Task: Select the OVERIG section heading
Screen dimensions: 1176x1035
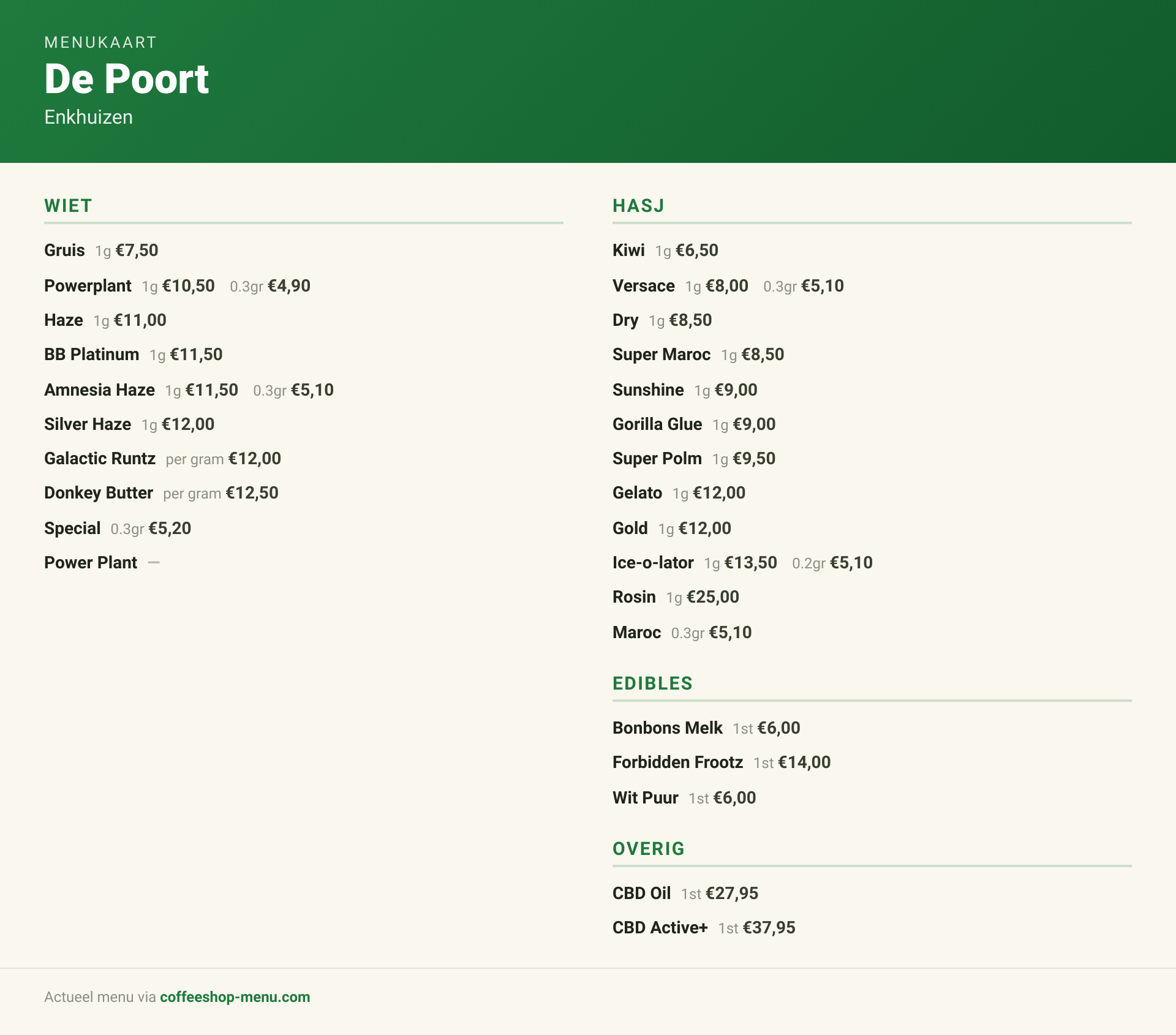Action: pos(649,849)
